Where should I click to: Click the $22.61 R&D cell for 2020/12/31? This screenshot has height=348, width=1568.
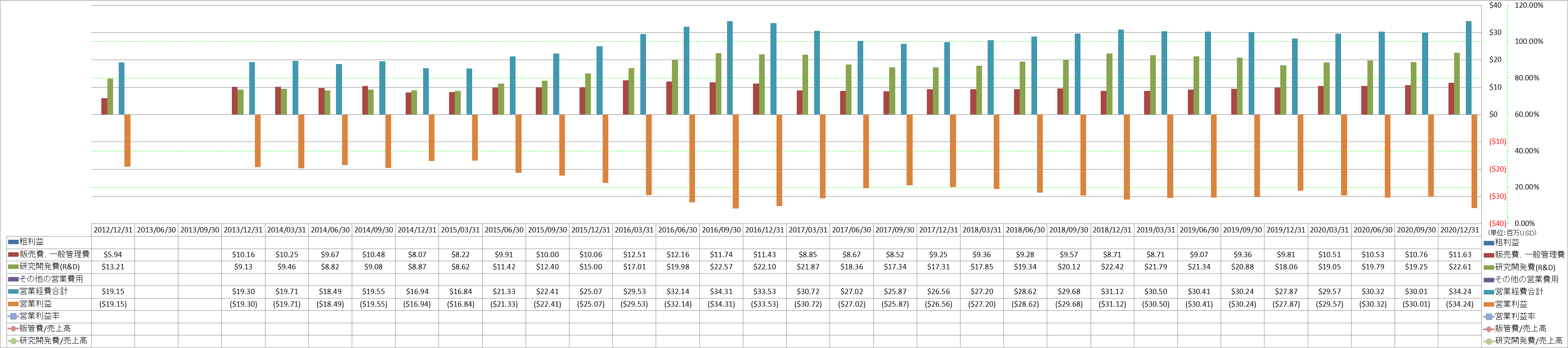1460,267
